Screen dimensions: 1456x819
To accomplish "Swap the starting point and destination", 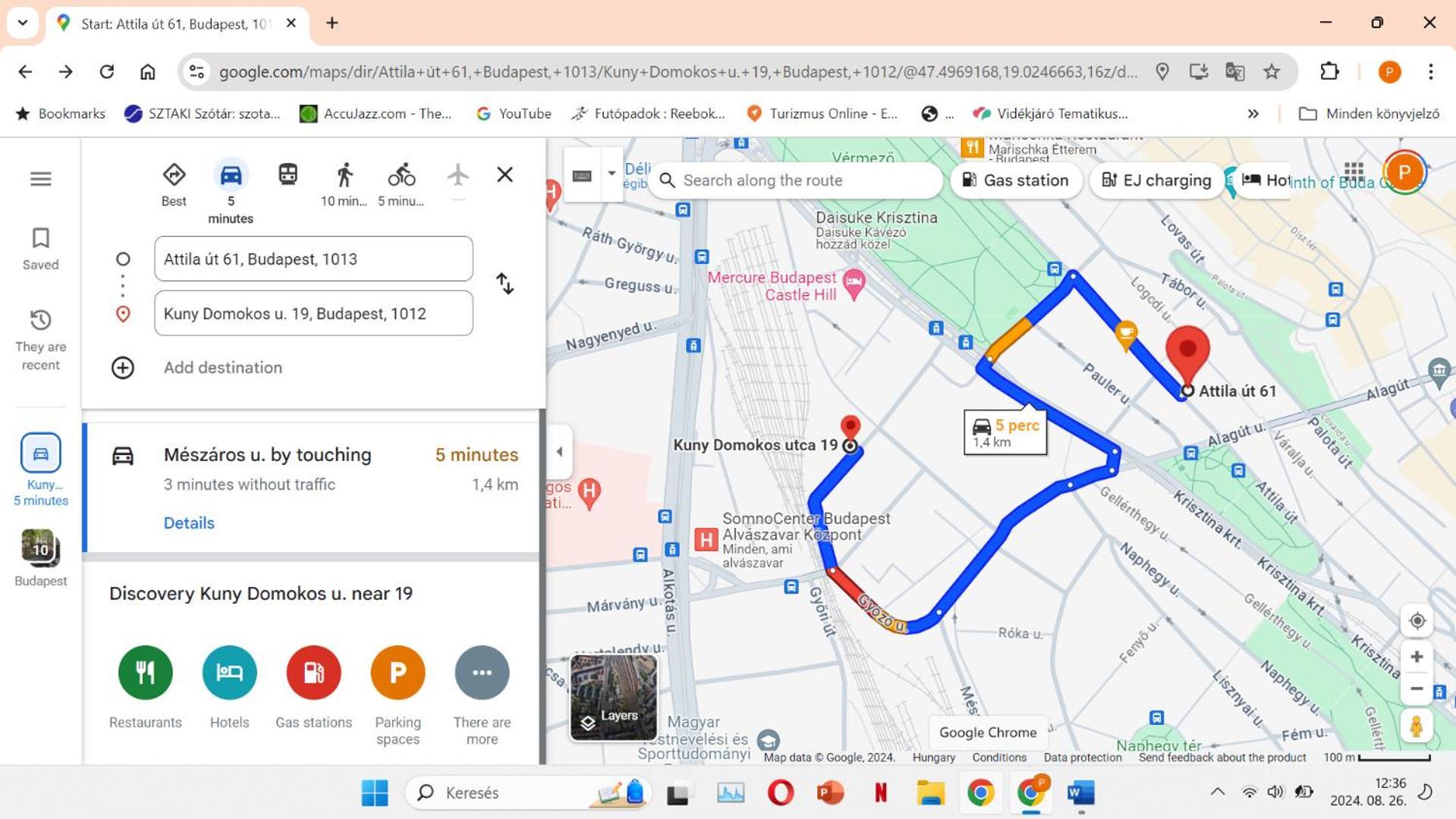I will (x=505, y=284).
